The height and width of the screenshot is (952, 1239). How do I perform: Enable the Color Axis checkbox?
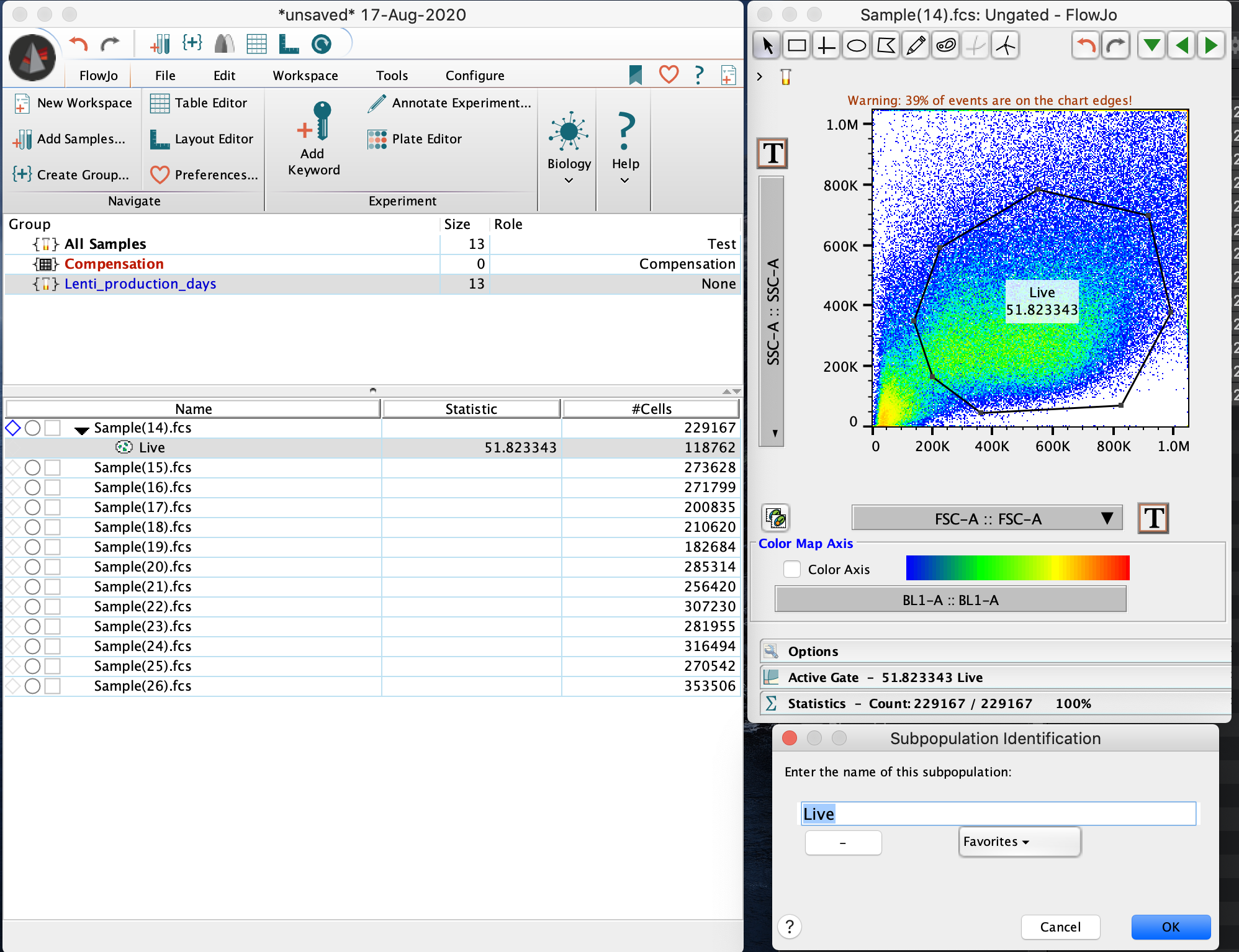792,568
